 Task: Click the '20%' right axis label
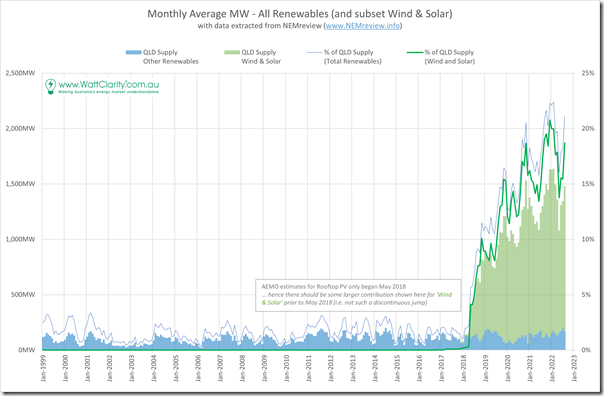tap(588, 129)
